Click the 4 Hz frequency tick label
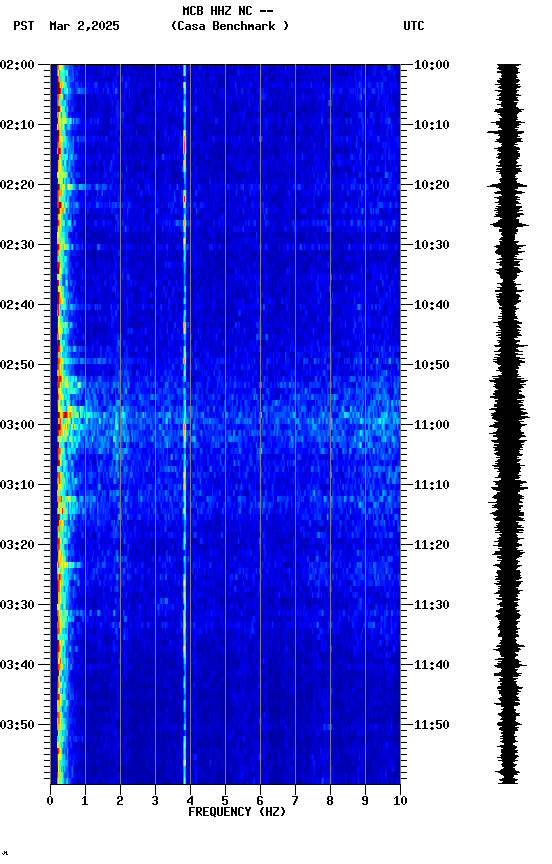The height and width of the screenshot is (864, 552). coord(190,801)
